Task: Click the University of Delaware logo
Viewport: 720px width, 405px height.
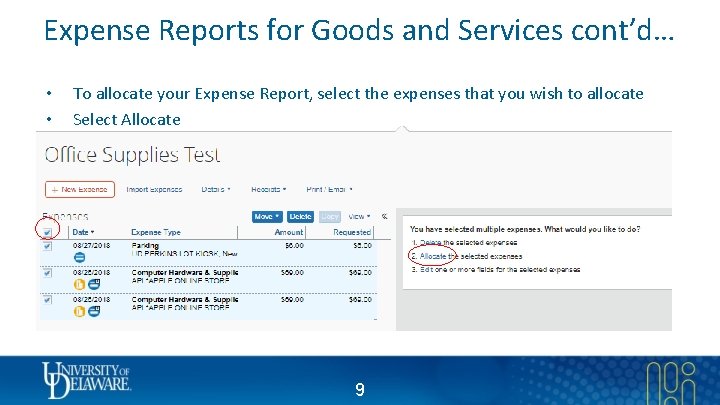Action: coord(86,380)
